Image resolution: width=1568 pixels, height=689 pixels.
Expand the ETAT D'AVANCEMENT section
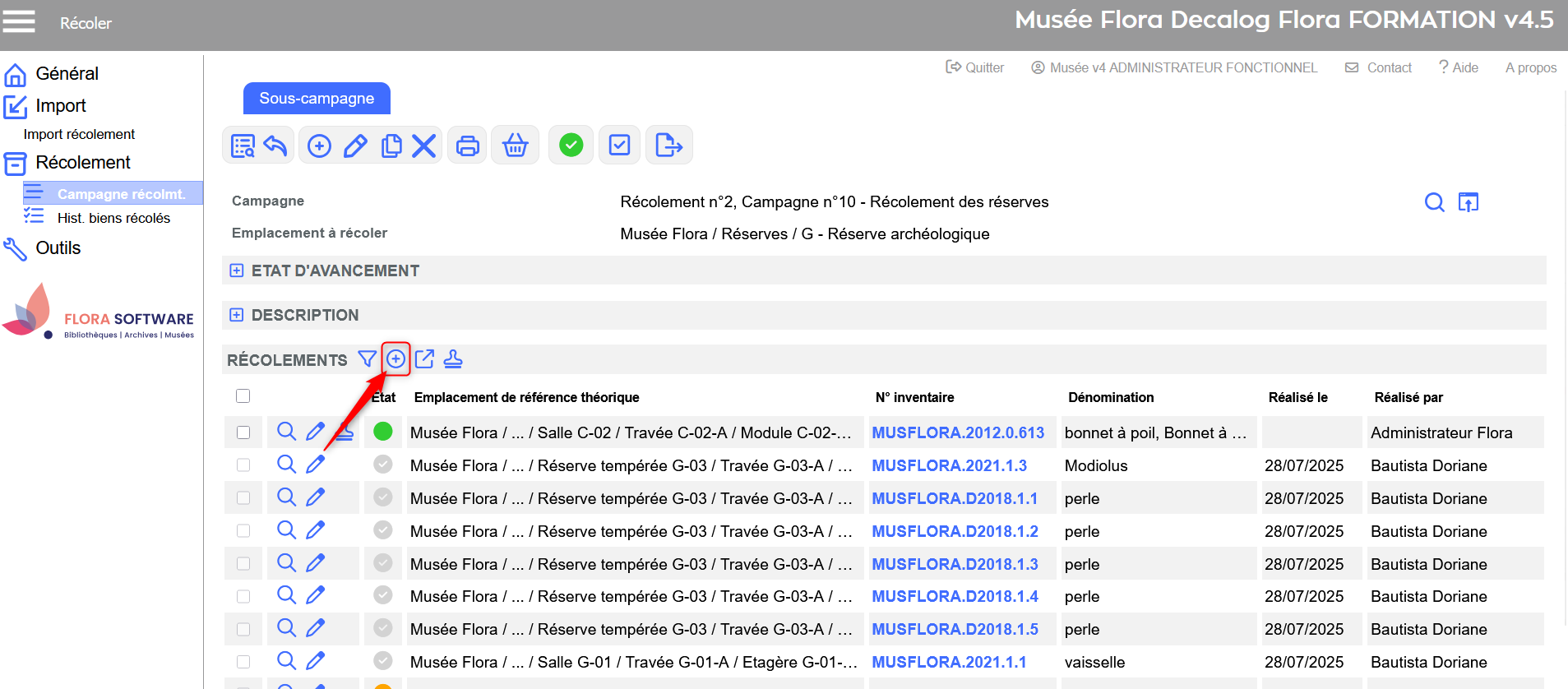pos(237,271)
